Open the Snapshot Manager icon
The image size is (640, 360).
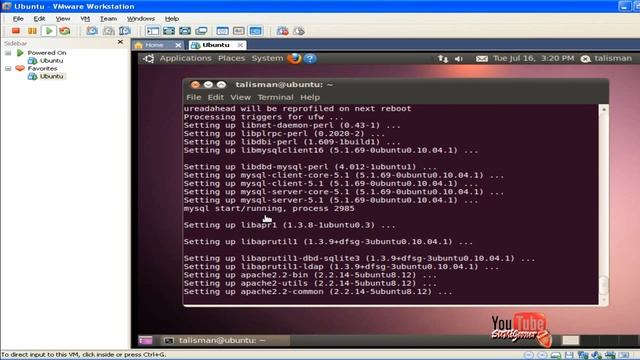tap(125, 31)
